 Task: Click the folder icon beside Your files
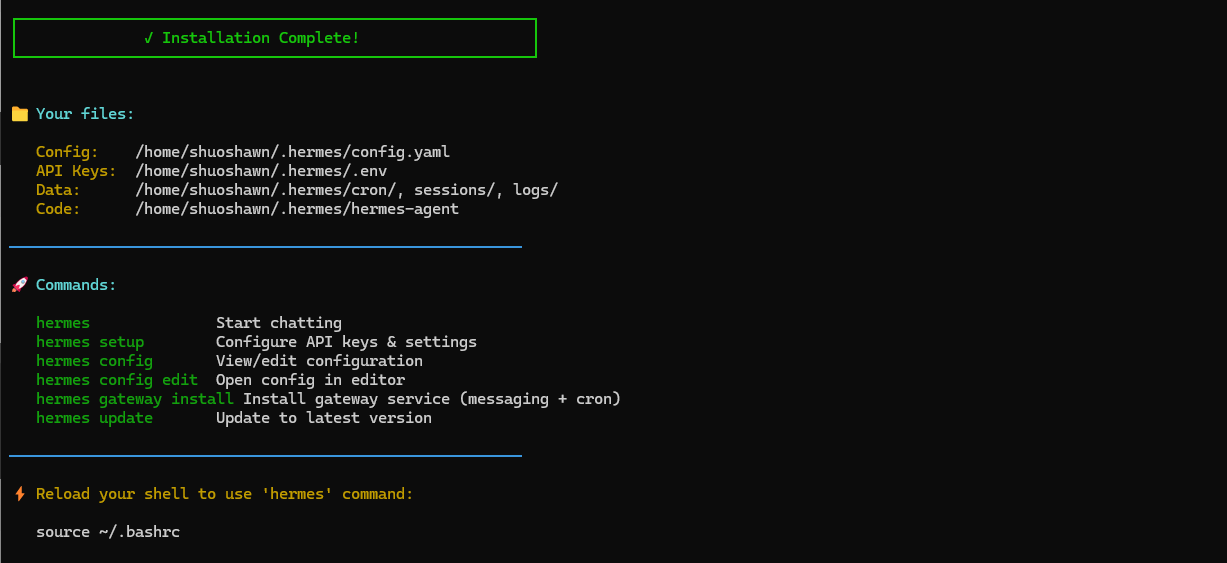click(20, 114)
